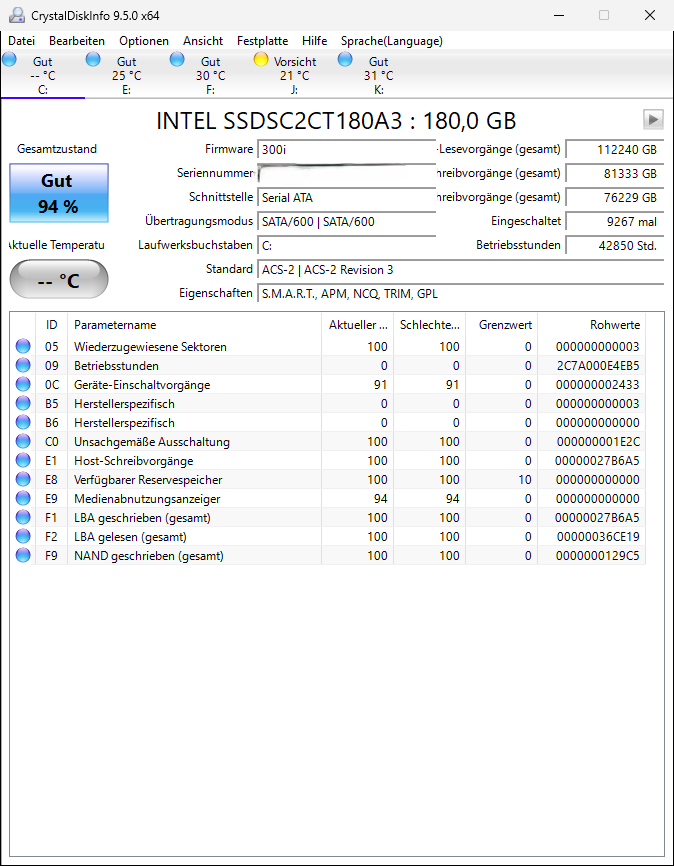Open the Sprache(Language) menu
The height and width of the screenshot is (866, 674).
(x=391, y=41)
